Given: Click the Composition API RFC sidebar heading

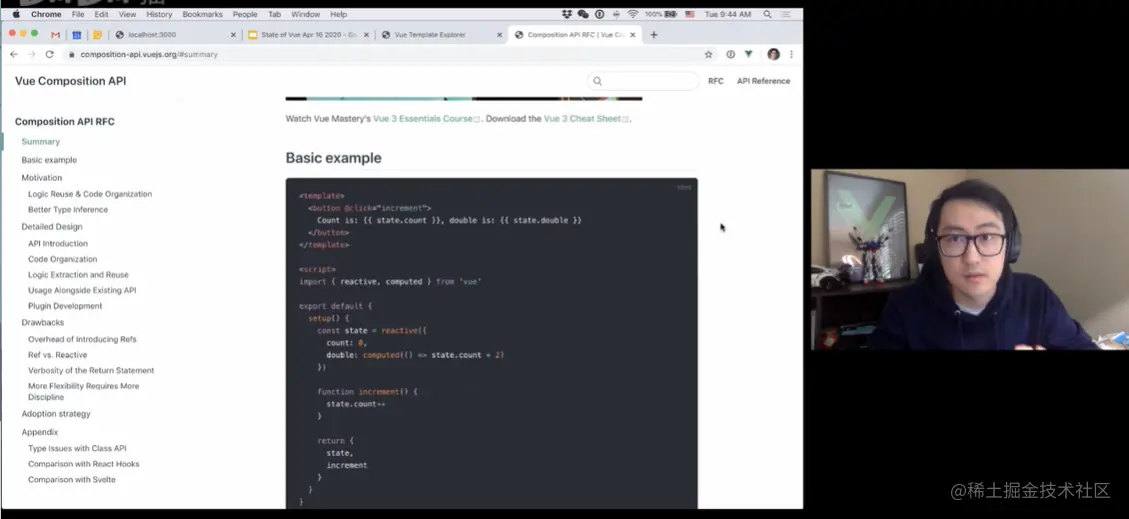Looking at the screenshot, I should click(x=65, y=122).
